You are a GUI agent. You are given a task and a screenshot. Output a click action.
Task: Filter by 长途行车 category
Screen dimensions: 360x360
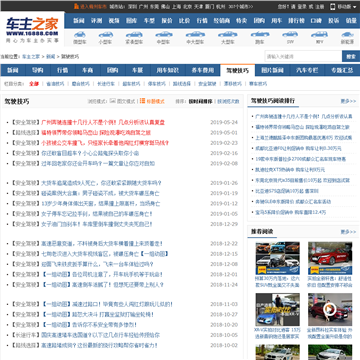[106, 84]
